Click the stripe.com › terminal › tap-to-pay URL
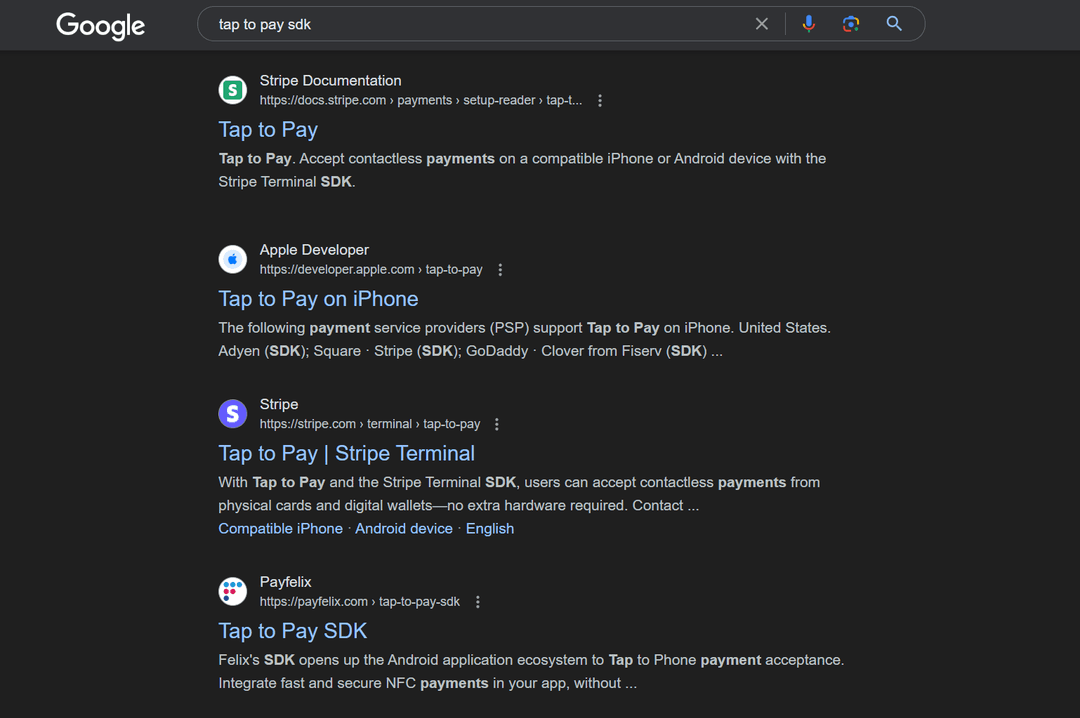Viewport: 1080px width, 718px height. coord(370,424)
